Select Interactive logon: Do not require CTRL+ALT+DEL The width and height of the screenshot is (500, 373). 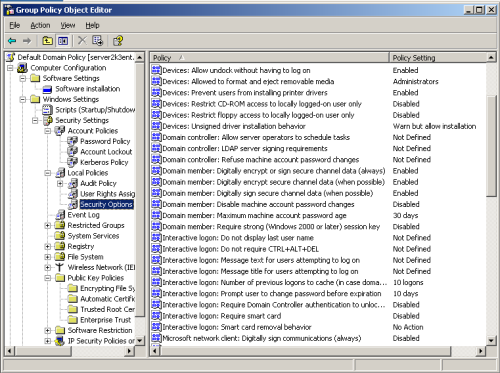pyautogui.click(x=240, y=249)
